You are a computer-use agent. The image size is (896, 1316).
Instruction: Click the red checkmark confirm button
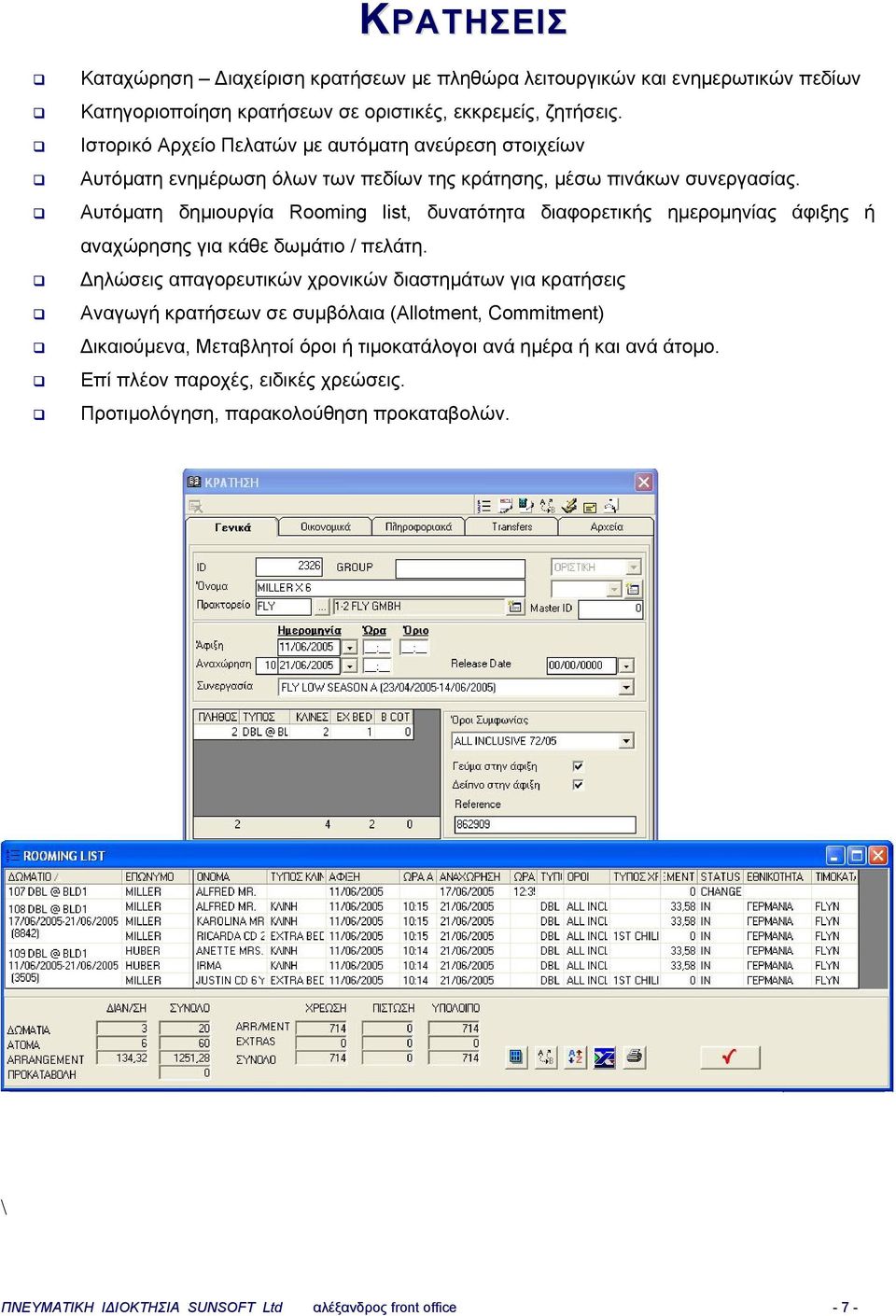[729, 1057]
